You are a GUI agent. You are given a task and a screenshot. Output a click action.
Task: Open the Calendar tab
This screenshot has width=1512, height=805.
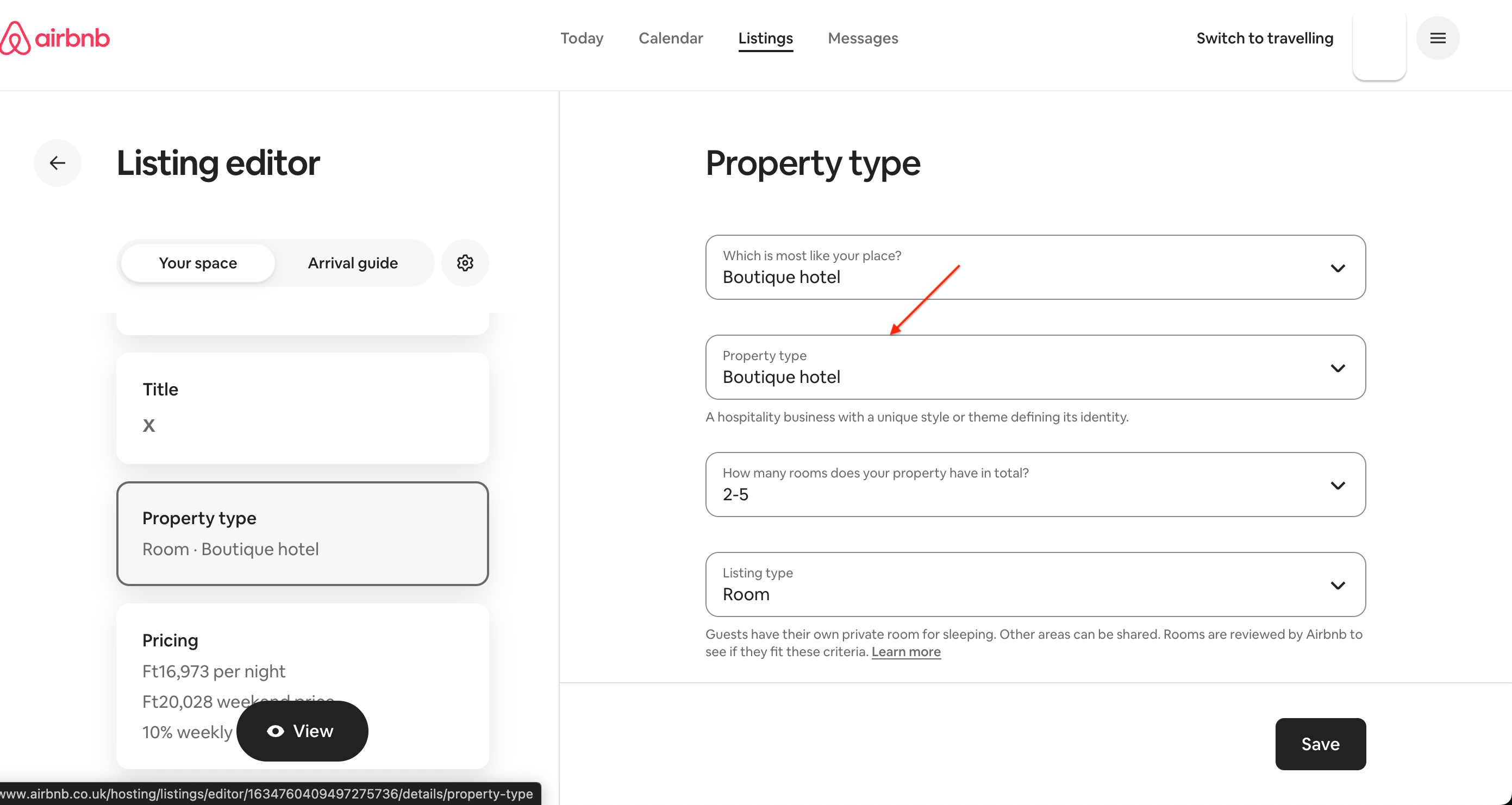click(x=670, y=38)
